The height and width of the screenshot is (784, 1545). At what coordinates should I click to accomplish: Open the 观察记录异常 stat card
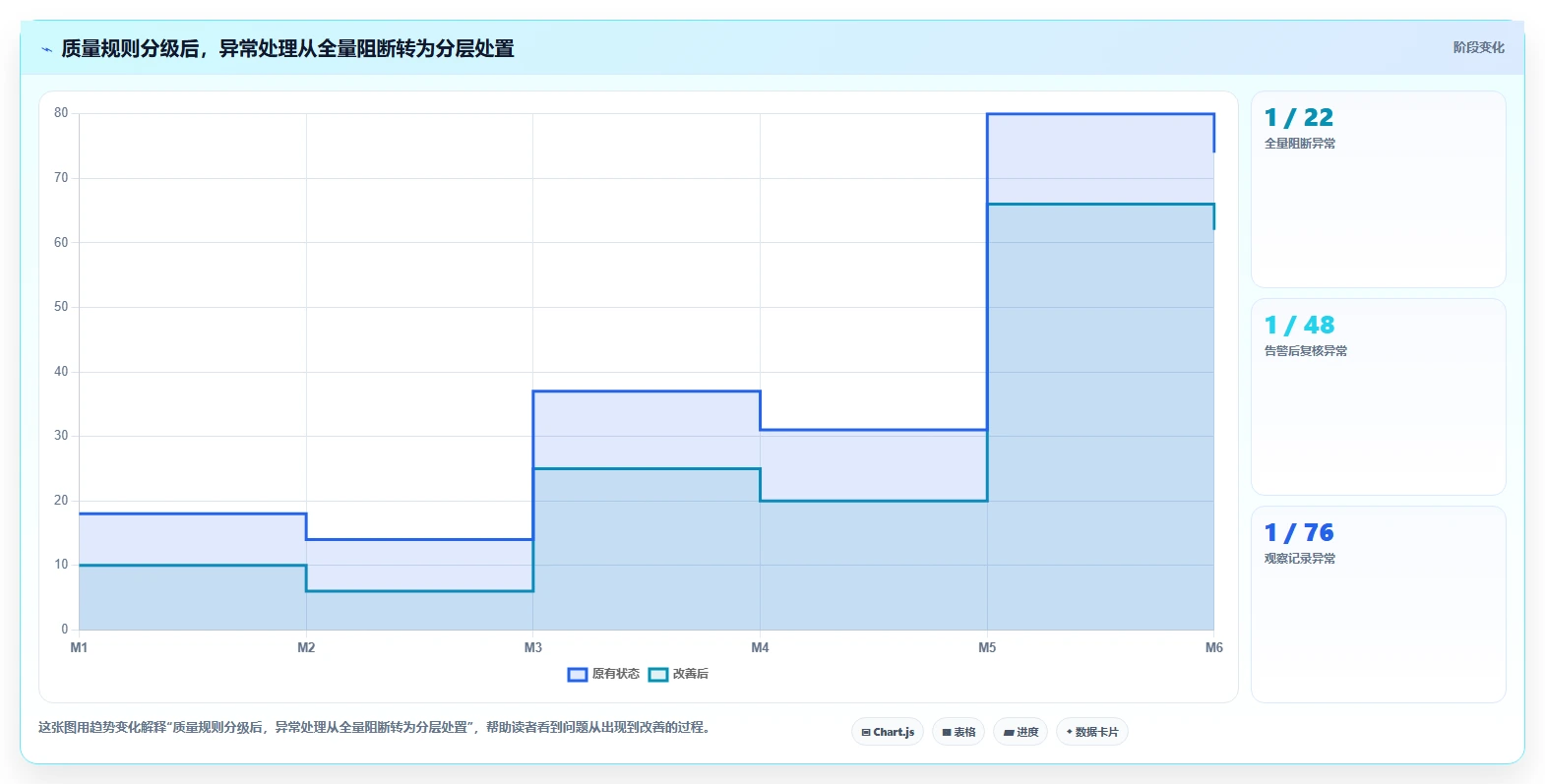pos(1378,604)
